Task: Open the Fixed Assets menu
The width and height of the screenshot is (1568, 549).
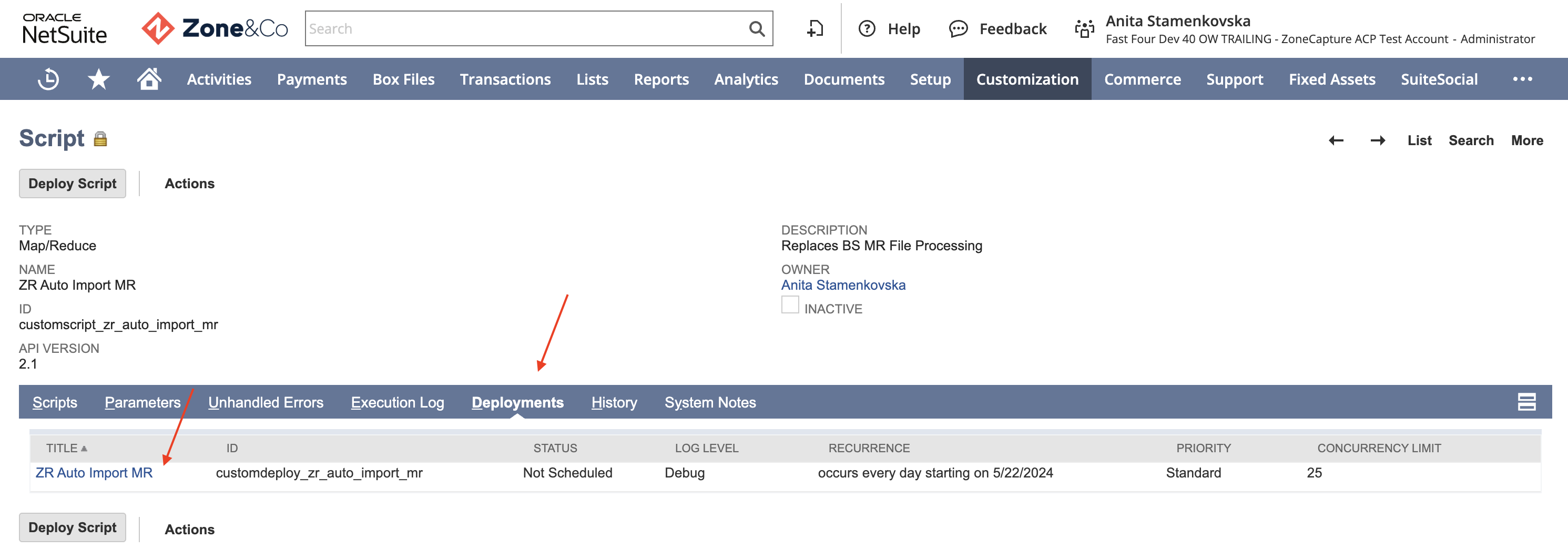Action: (x=1332, y=79)
